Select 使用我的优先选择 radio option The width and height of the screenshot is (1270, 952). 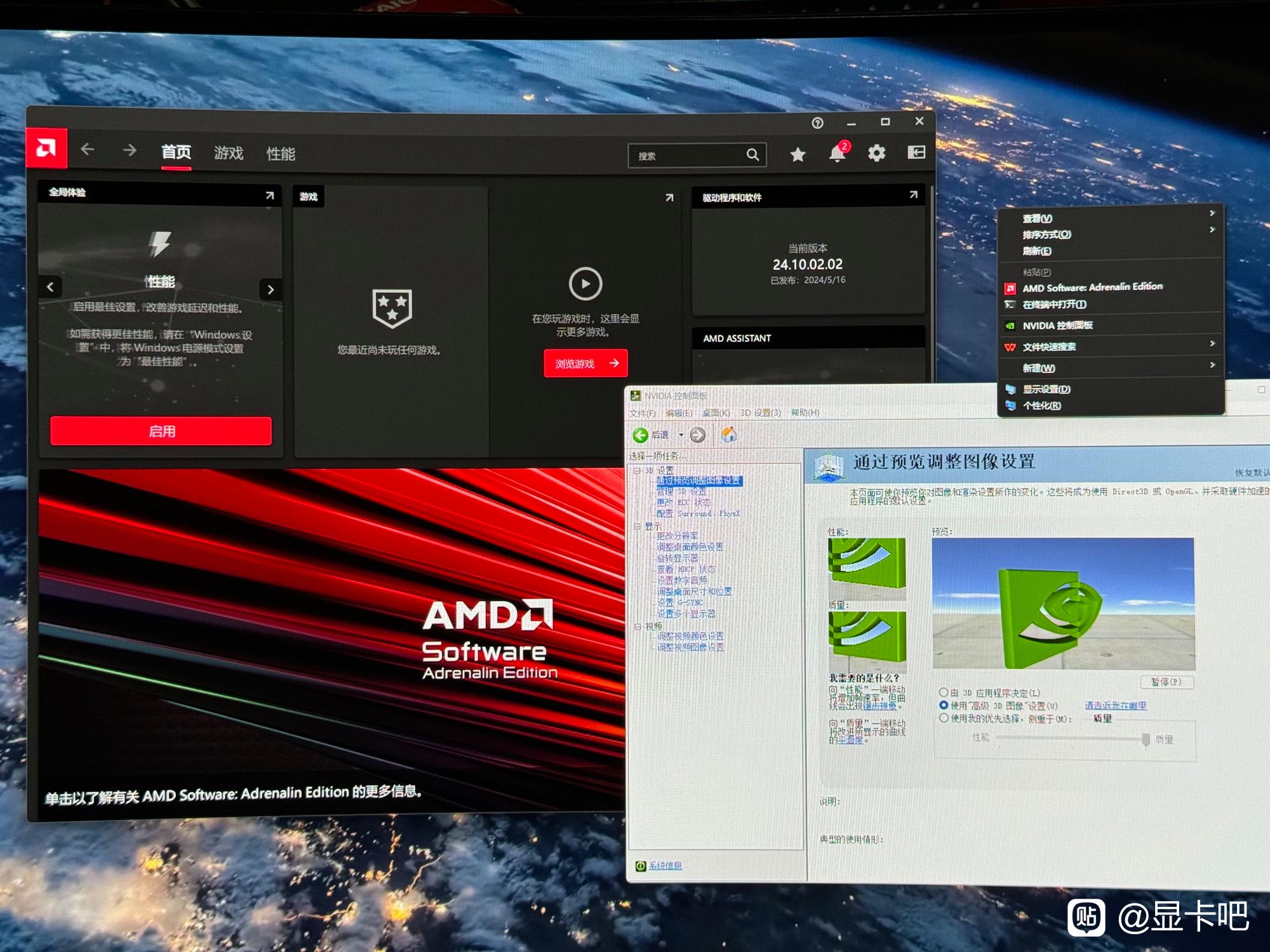944,718
